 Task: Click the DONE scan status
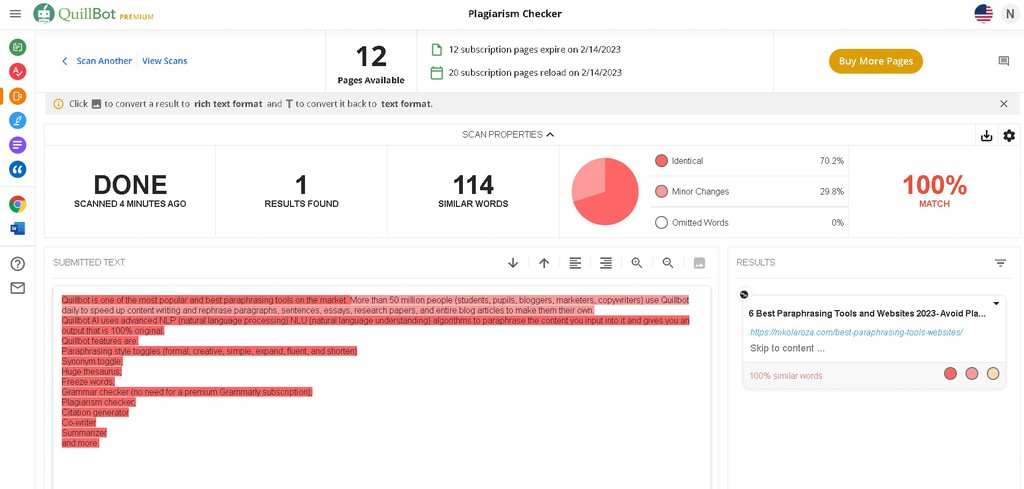[x=130, y=191]
